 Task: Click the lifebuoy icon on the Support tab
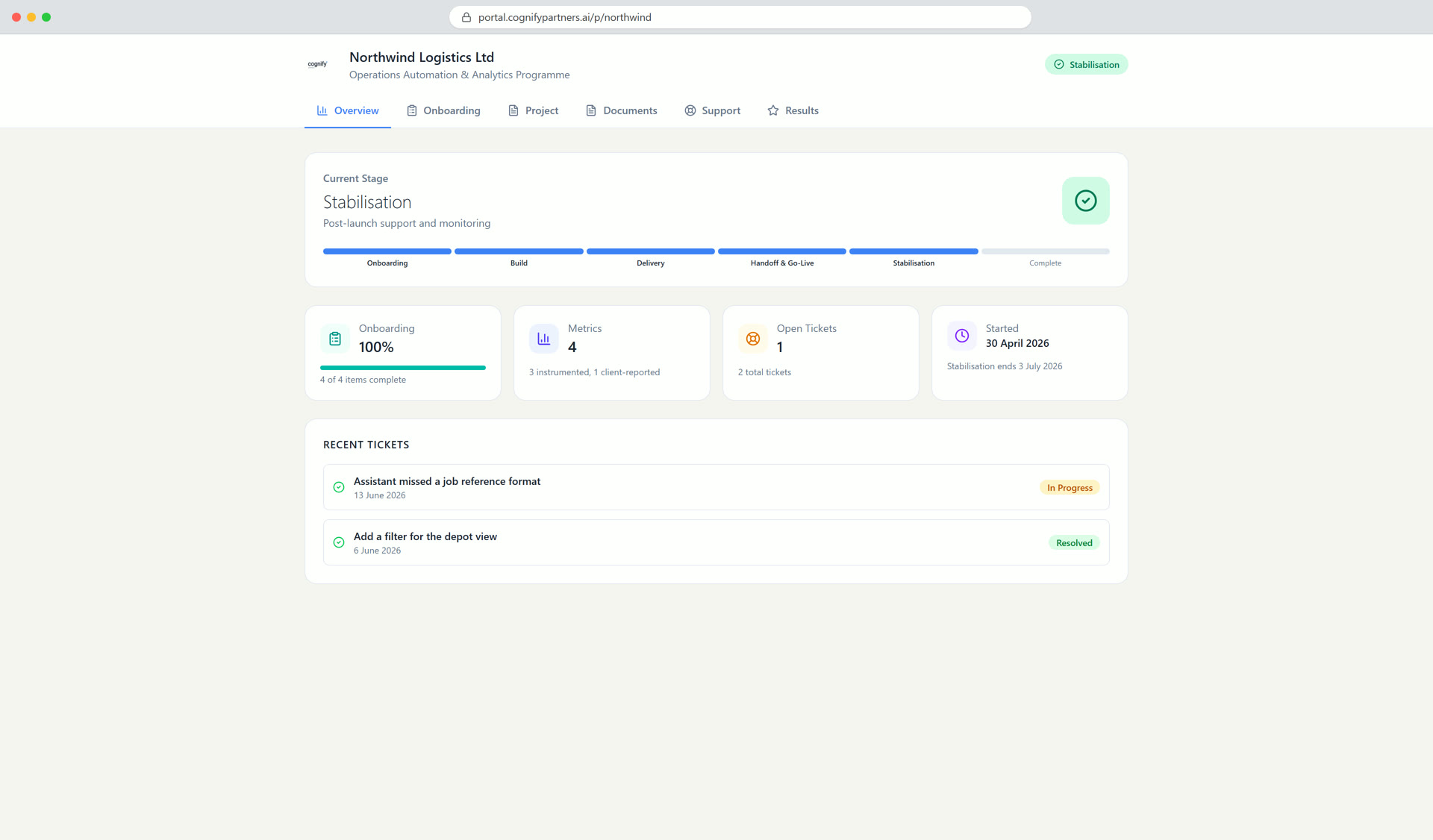point(690,110)
